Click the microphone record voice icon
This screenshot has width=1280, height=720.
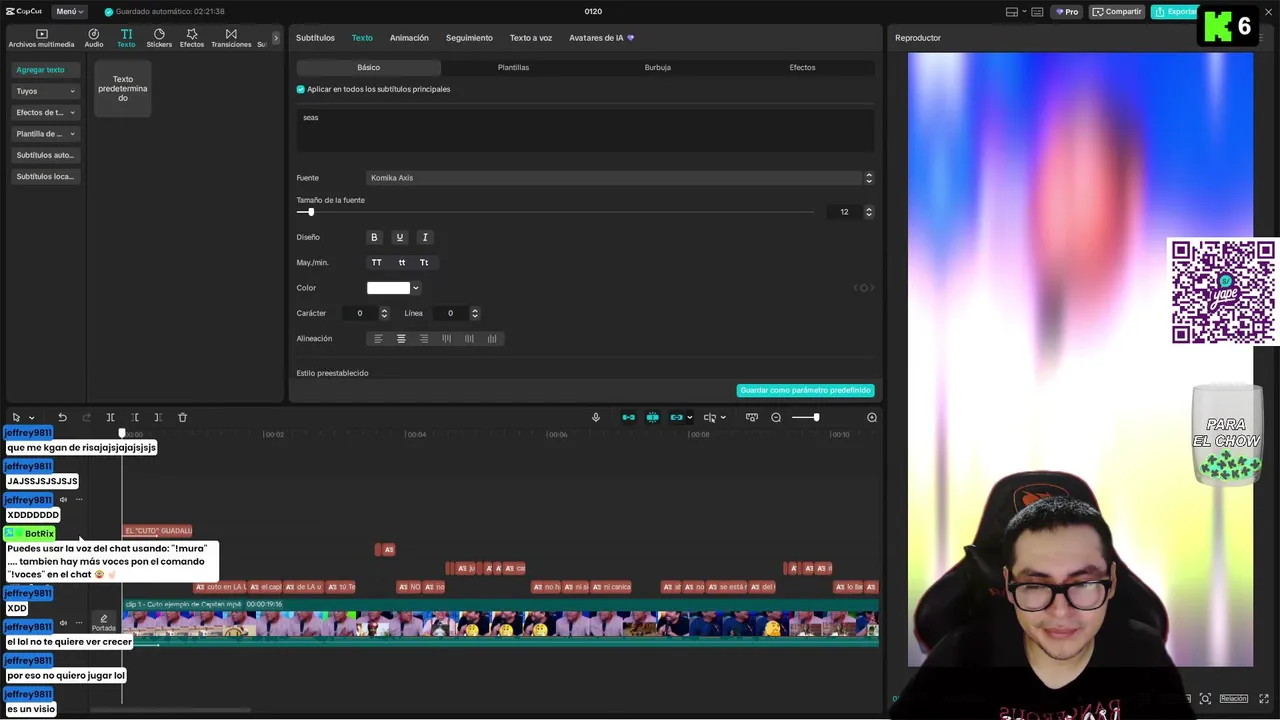pos(596,417)
